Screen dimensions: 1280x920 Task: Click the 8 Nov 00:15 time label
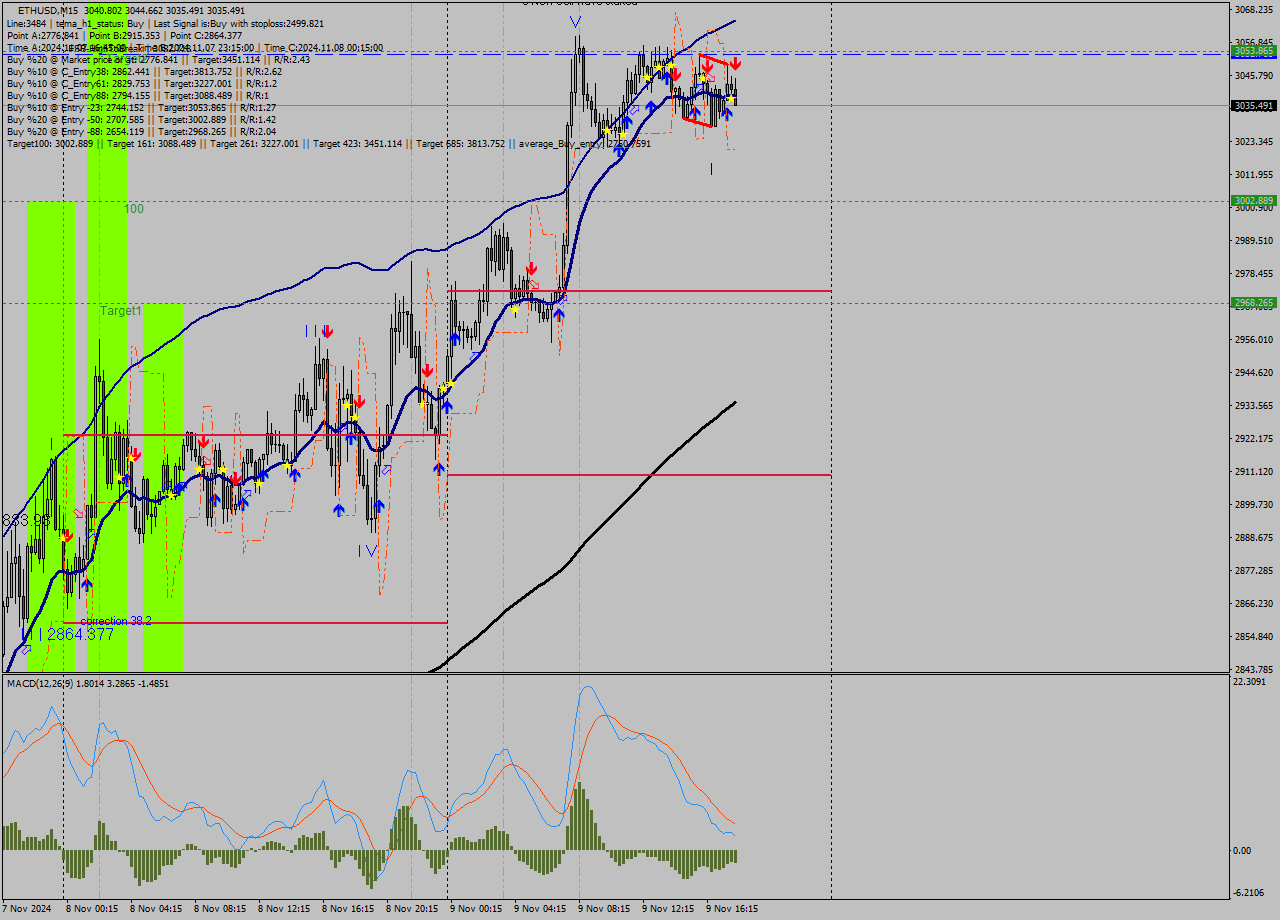[x=91, y=909]
